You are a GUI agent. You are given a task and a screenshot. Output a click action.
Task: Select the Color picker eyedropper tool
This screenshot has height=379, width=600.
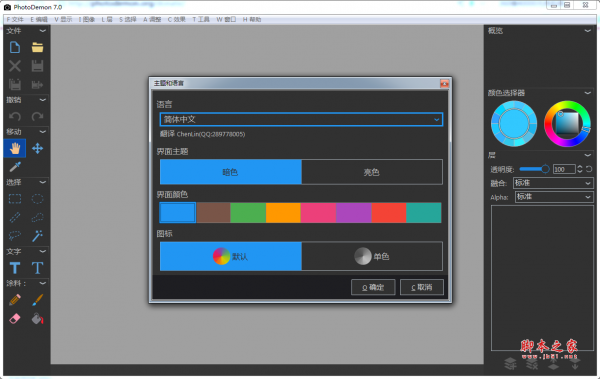coord(15,167)
